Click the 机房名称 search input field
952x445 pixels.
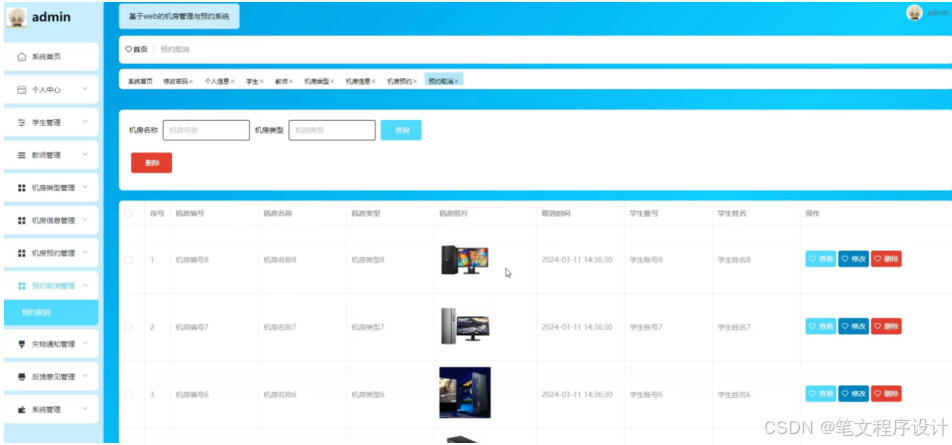[x=206, y=131]
